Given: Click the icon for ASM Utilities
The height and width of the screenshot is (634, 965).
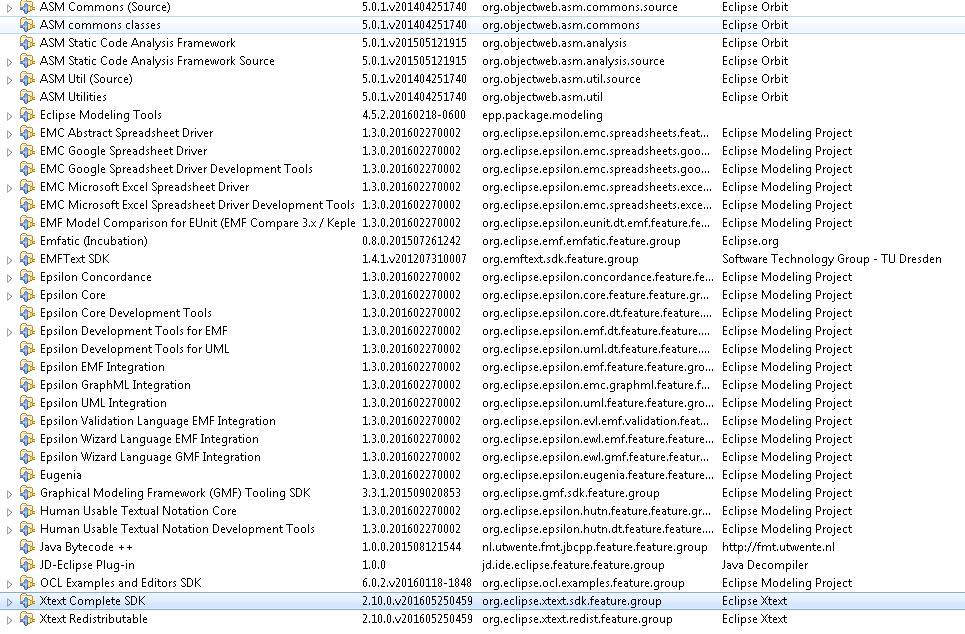Looking at the screenshot, I should [27, 97].
